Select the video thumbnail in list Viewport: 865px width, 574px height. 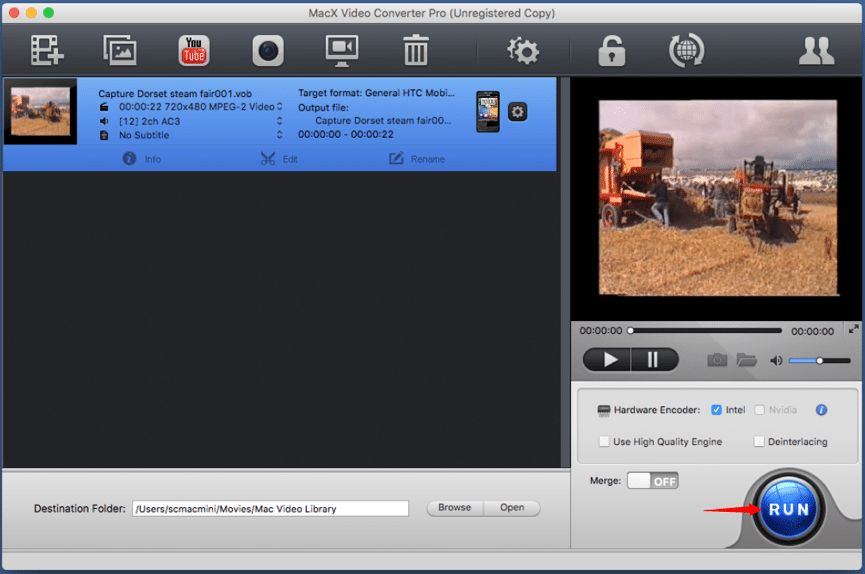click(40, 111)
